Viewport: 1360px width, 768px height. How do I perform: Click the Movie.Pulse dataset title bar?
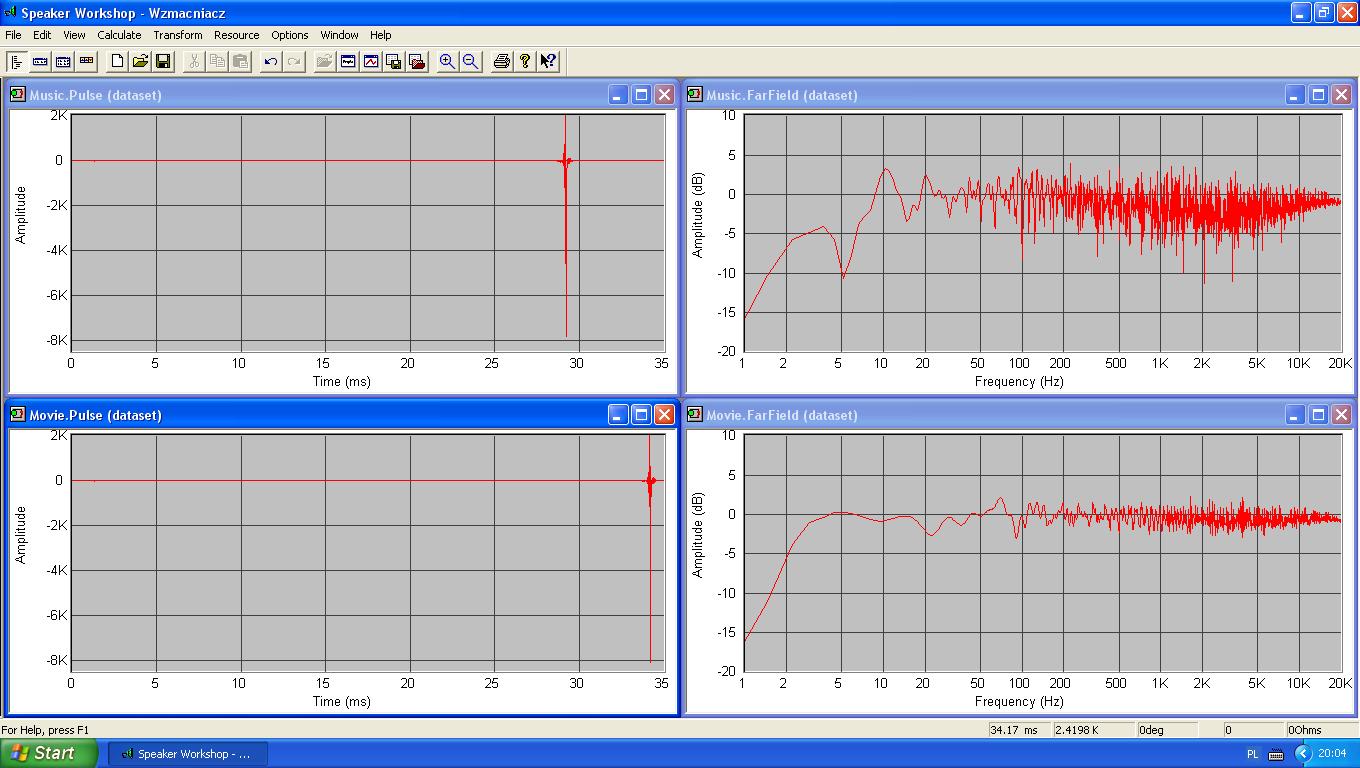coord(300,415)
